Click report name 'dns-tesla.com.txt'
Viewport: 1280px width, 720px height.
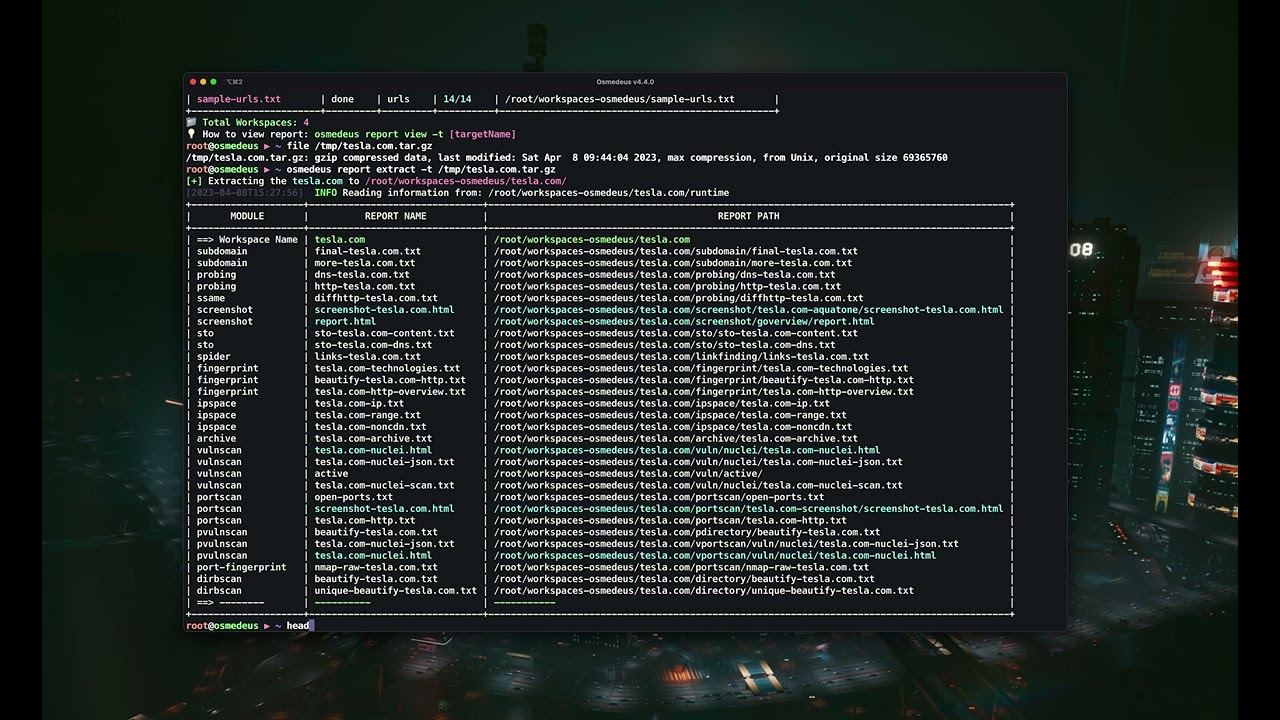[362, 275]
